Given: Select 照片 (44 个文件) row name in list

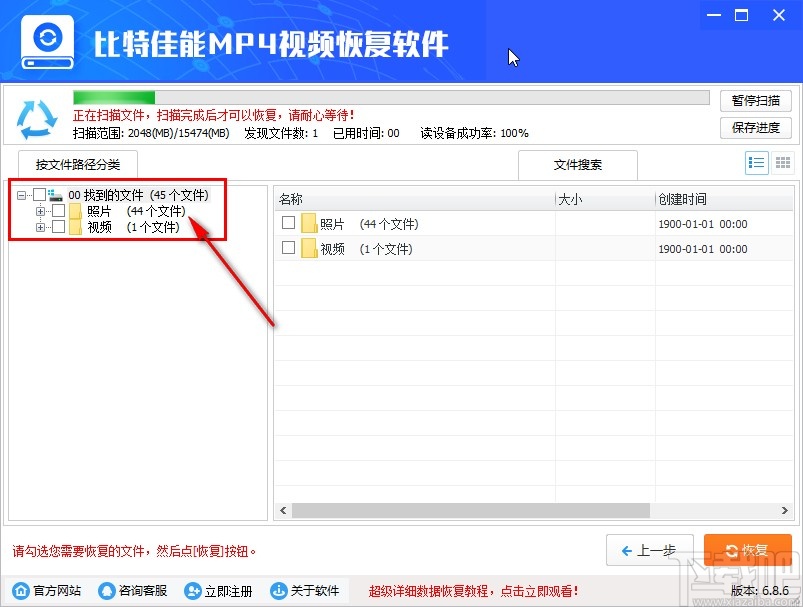Looking at the screenshot, I should click(369, 224).
